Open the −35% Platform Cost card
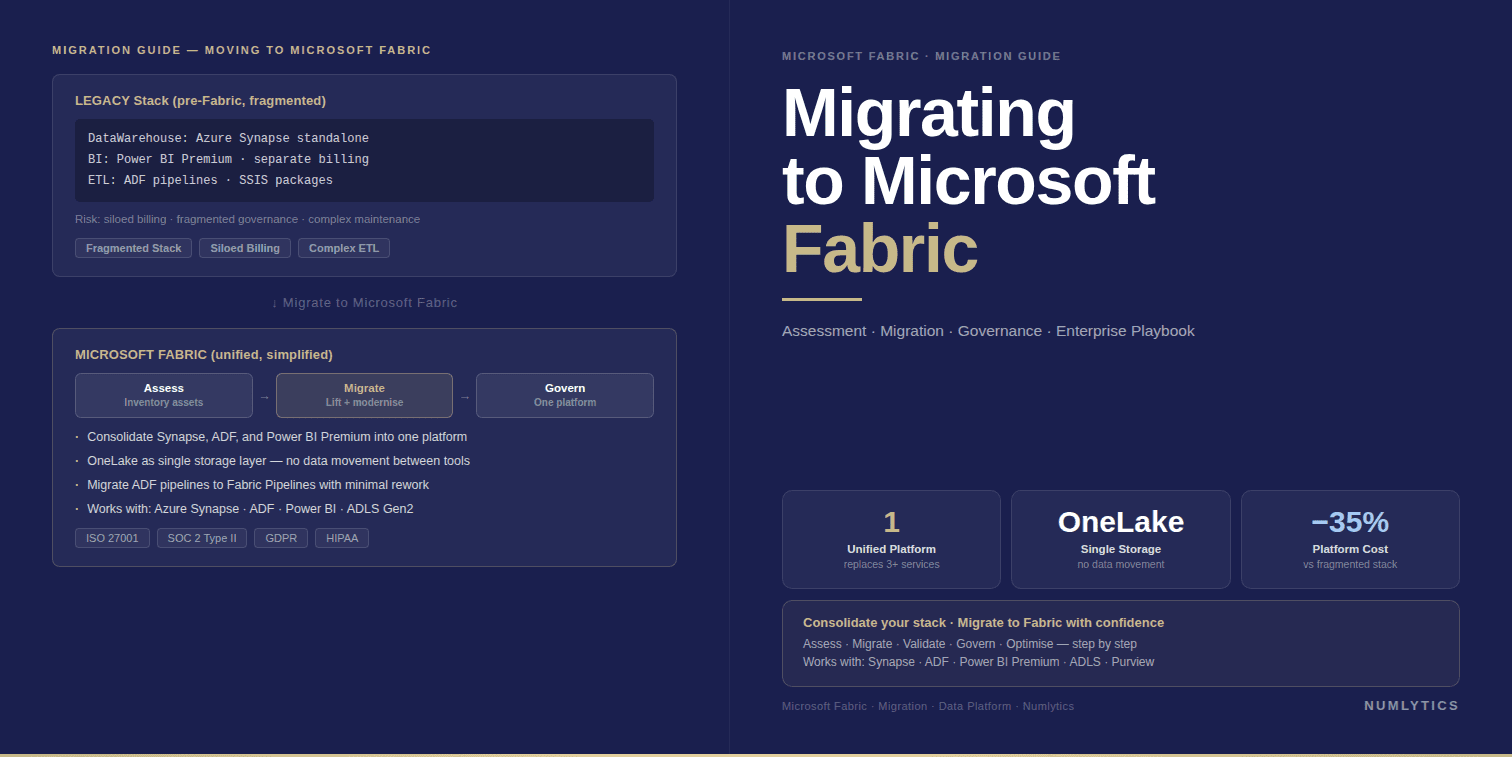Image resolution: width=1512 pixels, height=757 pixels. coord(1350,539)
